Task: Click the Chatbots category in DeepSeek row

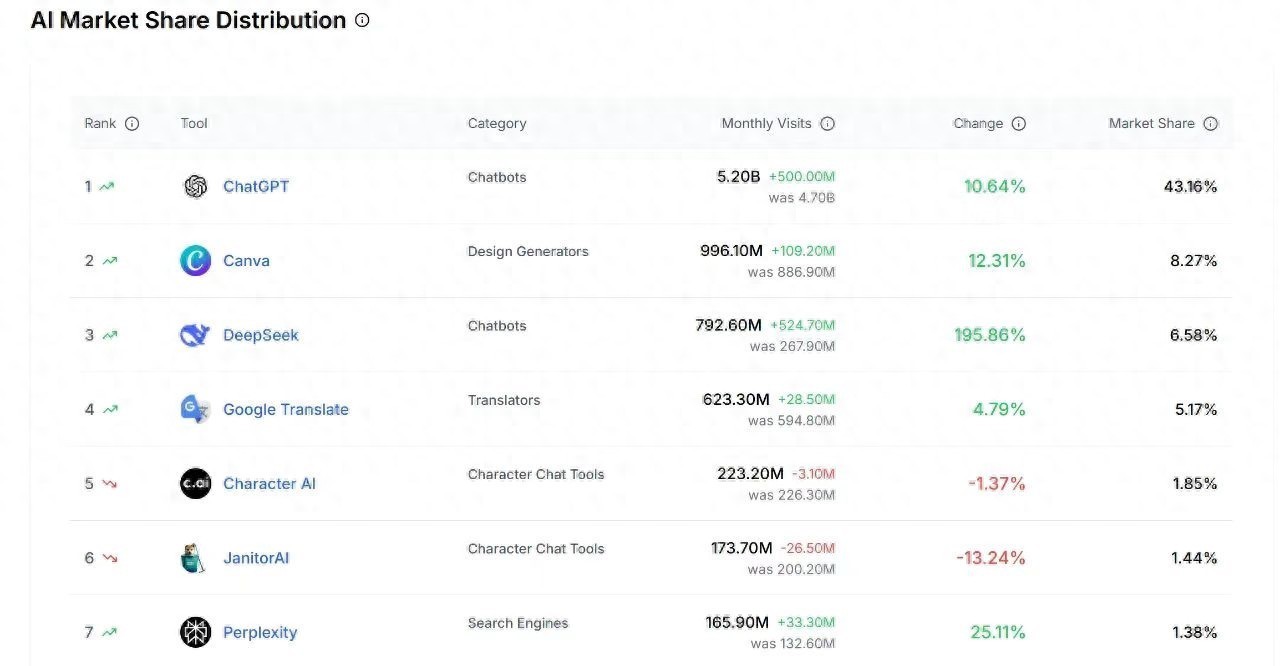Action: (497, 326)
